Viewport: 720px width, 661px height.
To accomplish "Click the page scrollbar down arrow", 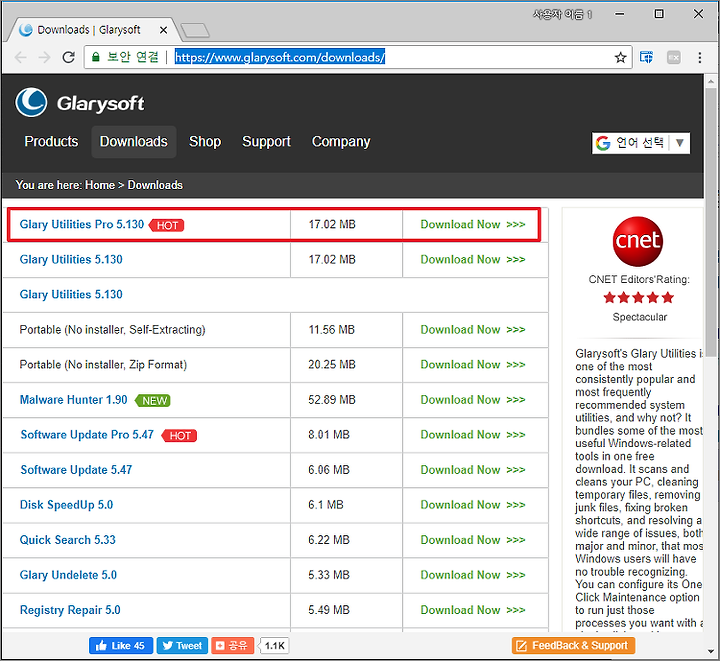I will click(711, 651).
